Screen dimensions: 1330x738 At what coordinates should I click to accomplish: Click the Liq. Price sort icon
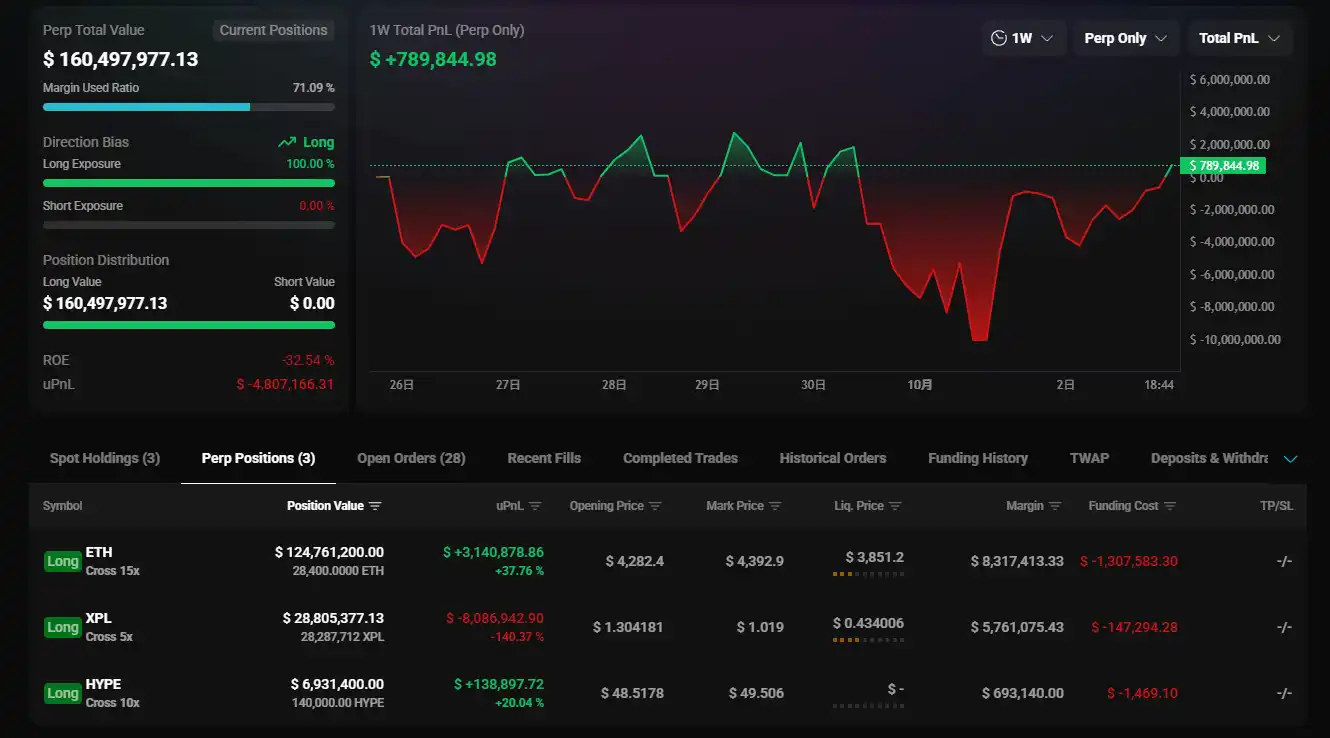[895, 506]
